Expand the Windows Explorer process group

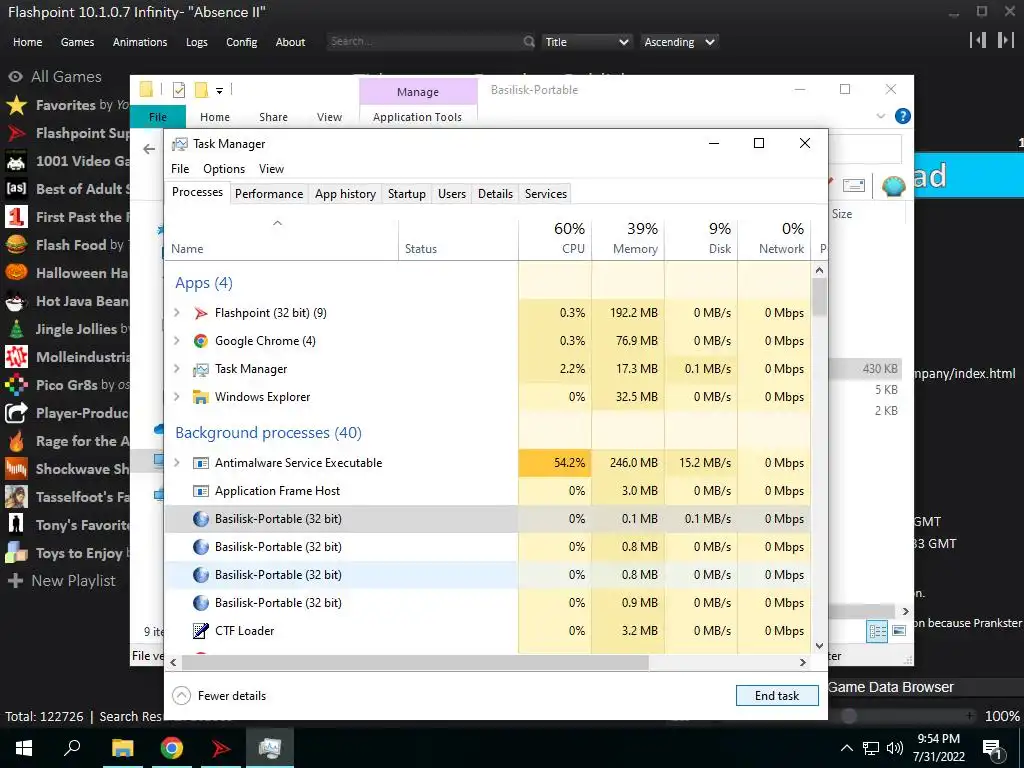[177, 397]
